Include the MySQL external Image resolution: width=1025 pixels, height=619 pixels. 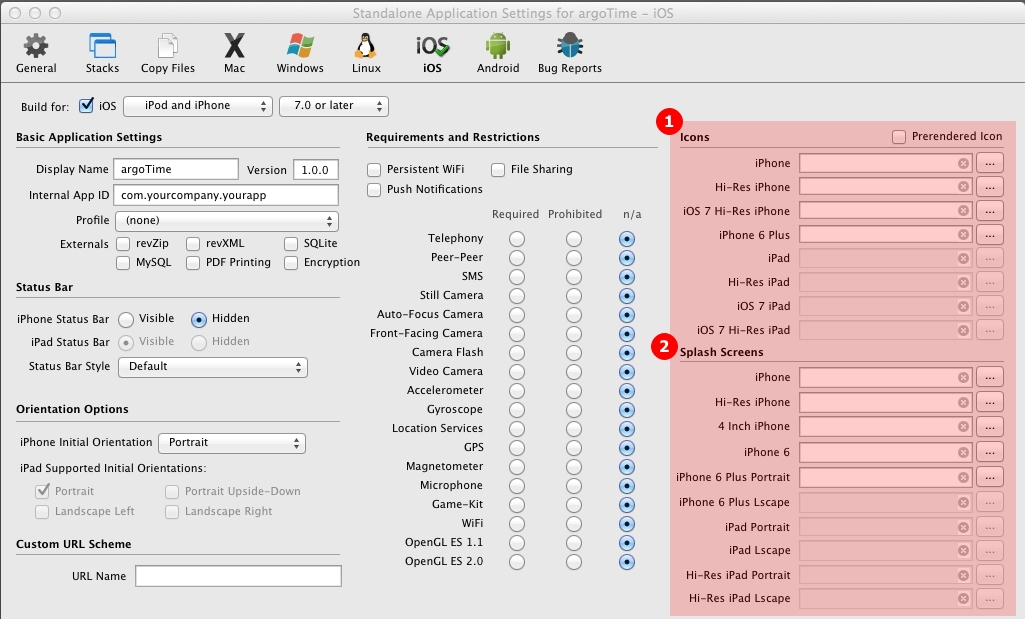123,263
